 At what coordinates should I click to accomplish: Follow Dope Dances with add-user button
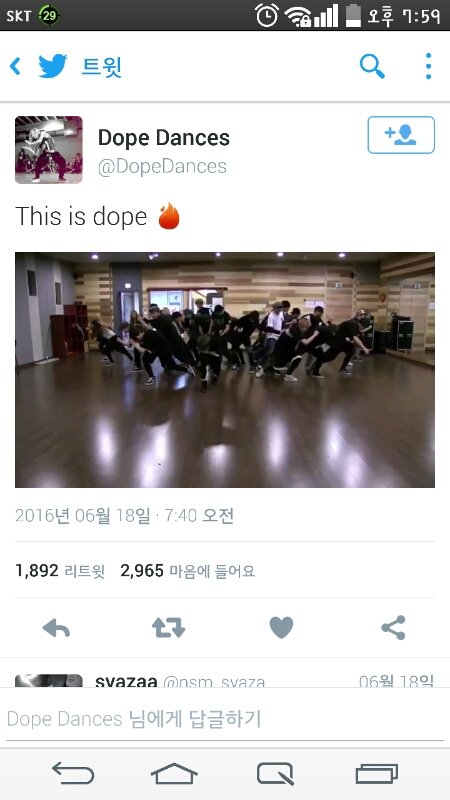401,135
